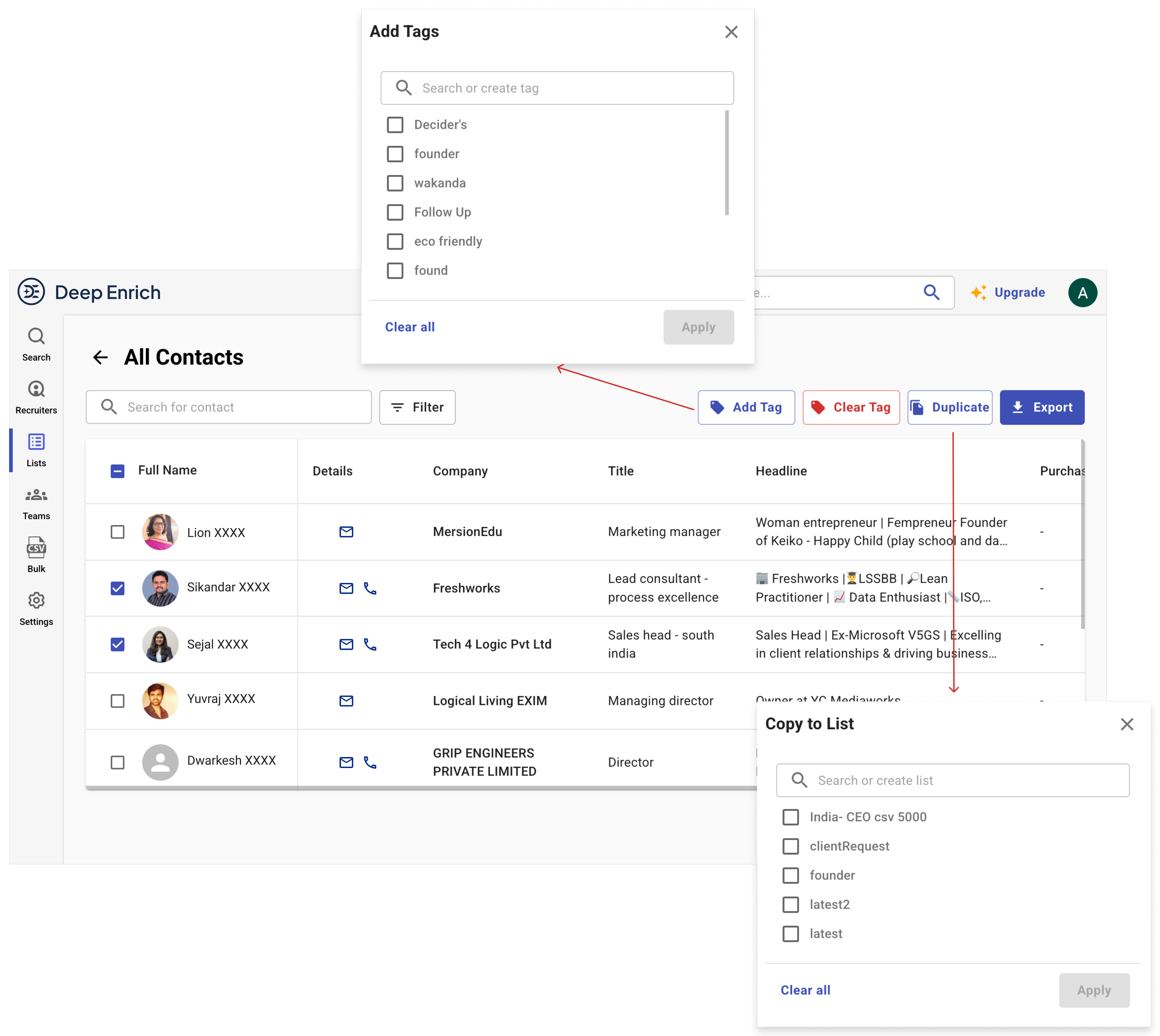Viewport: 1160px width, 1036px height.
Task: Click the Export button
Action: (1042, 407)
